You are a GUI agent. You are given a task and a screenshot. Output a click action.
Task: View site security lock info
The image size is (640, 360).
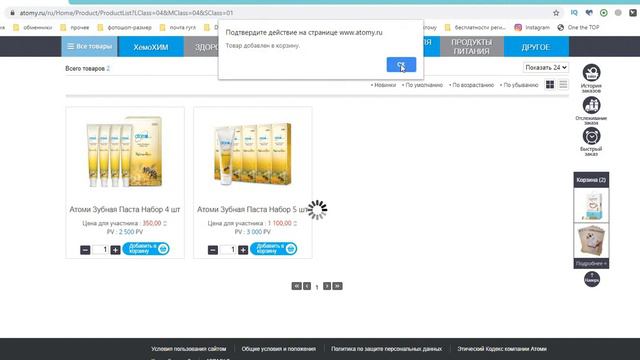pyautogui.click(x=12, y=13)
